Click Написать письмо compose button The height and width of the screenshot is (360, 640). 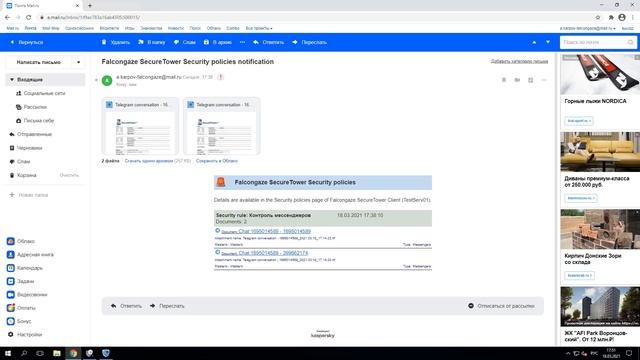39,62
